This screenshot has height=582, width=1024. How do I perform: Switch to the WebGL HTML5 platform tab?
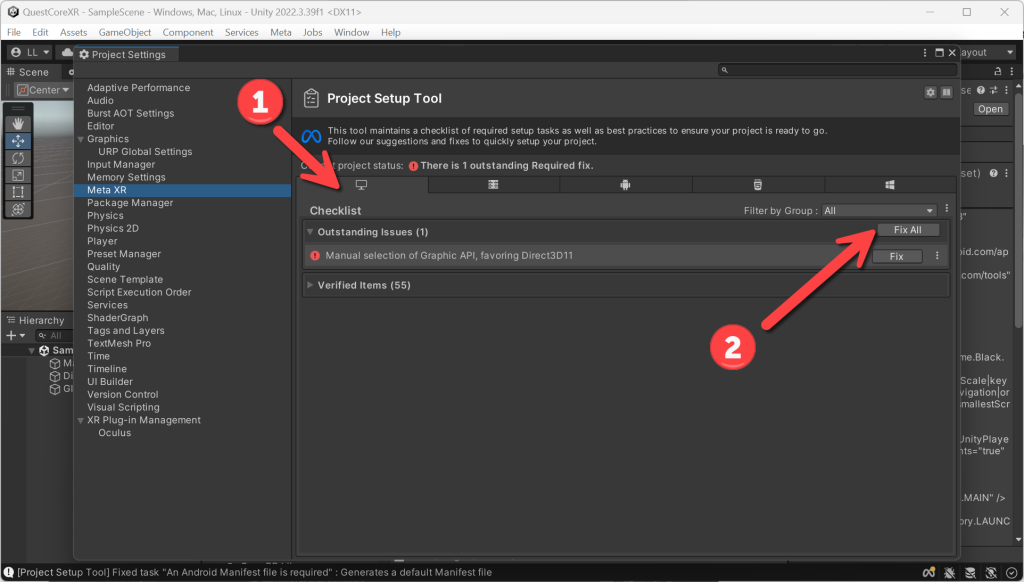tap(758, 185)
